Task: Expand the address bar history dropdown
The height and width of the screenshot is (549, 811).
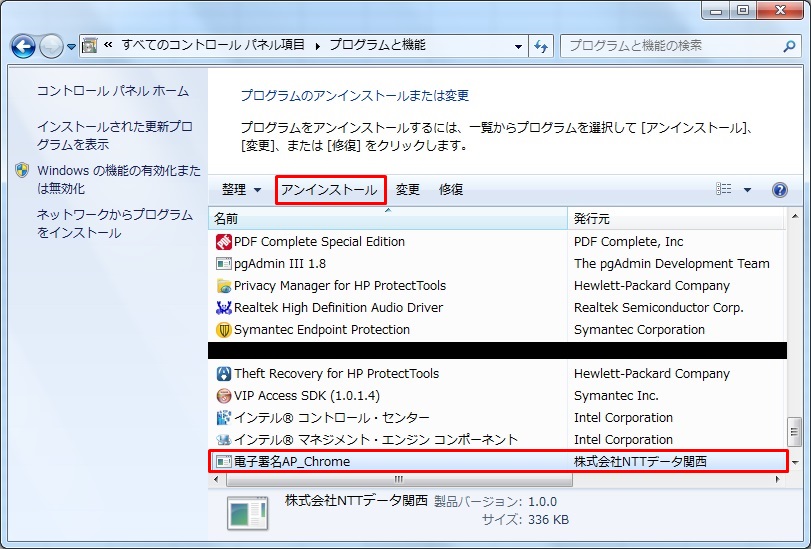Action: pyautogui.click(x=518, y=46)
